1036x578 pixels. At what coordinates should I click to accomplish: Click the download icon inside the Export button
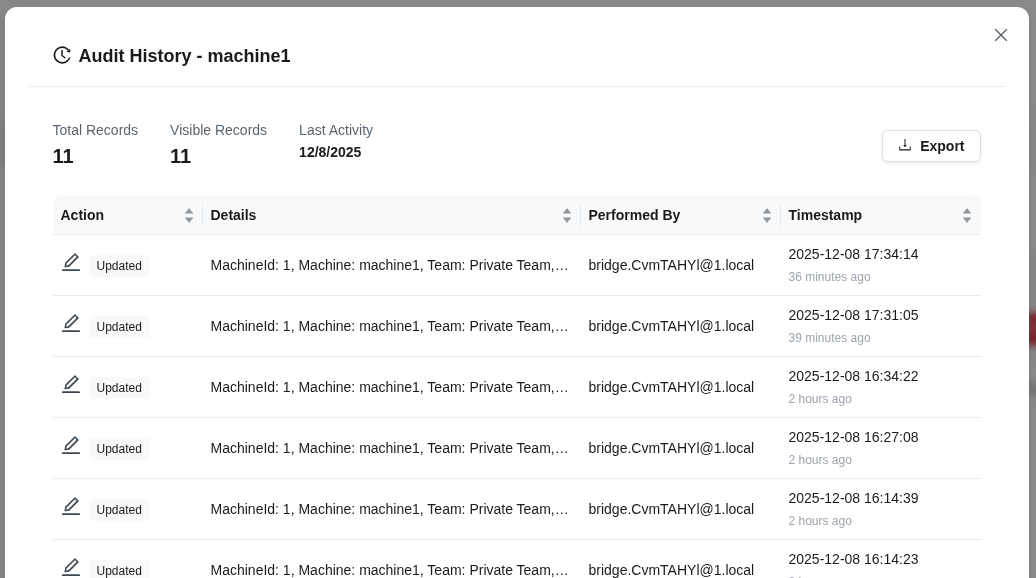905,146
